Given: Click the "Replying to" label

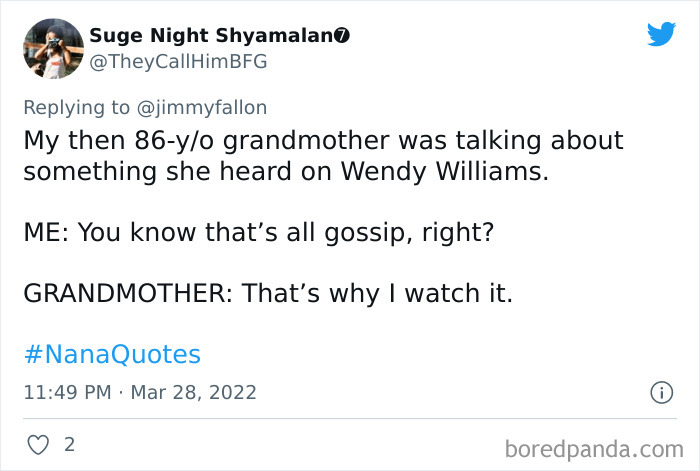Looking at the screenshot, I should pyautogui.click(x=78, y=106).
